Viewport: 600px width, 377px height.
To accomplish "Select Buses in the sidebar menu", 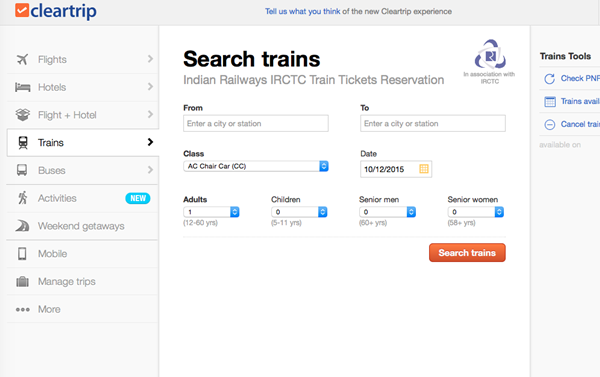I will (x=83, y=170).
